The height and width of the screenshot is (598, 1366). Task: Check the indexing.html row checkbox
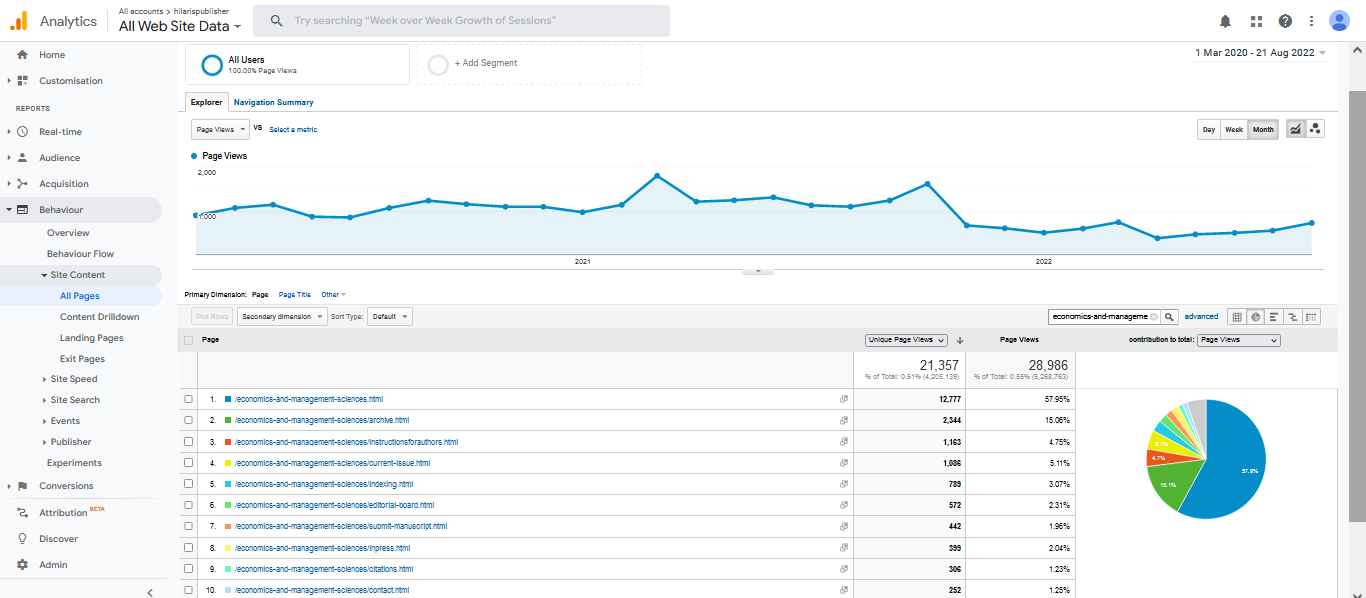point(188,484)
